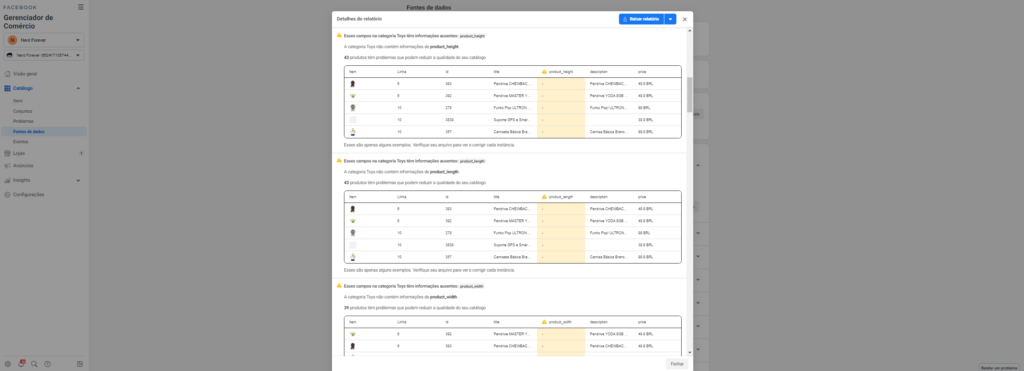This screenshot has width=1024, height=371.
Task: Open Itens in the sidebar
Action: click(x=18, y=101)
